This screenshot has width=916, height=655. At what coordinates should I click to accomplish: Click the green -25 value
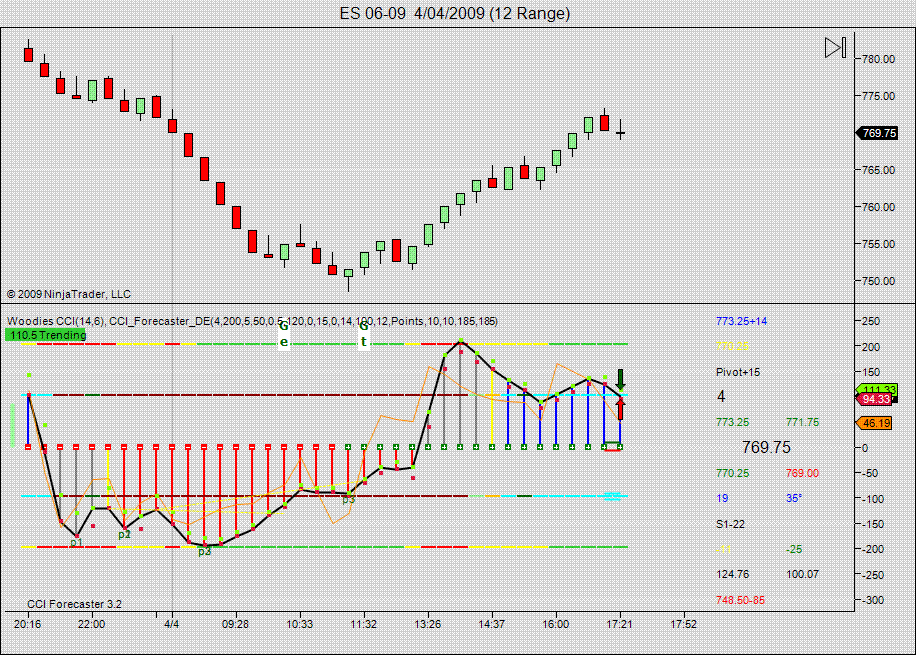pos(794,549)
